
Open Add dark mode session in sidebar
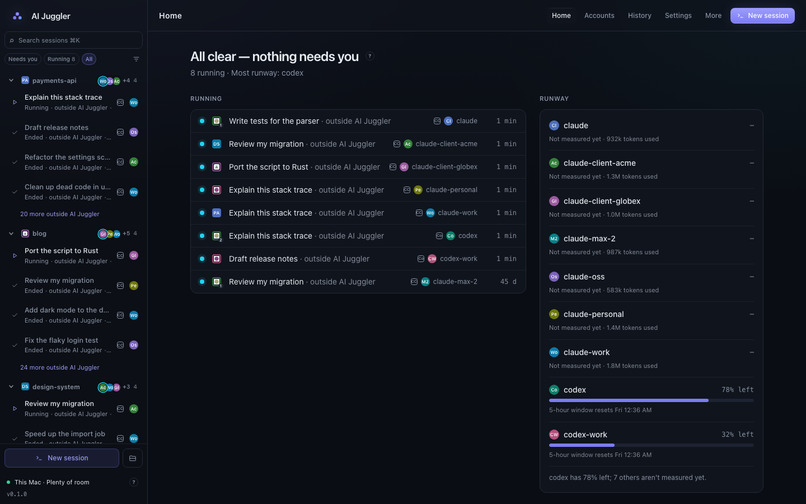74,315
